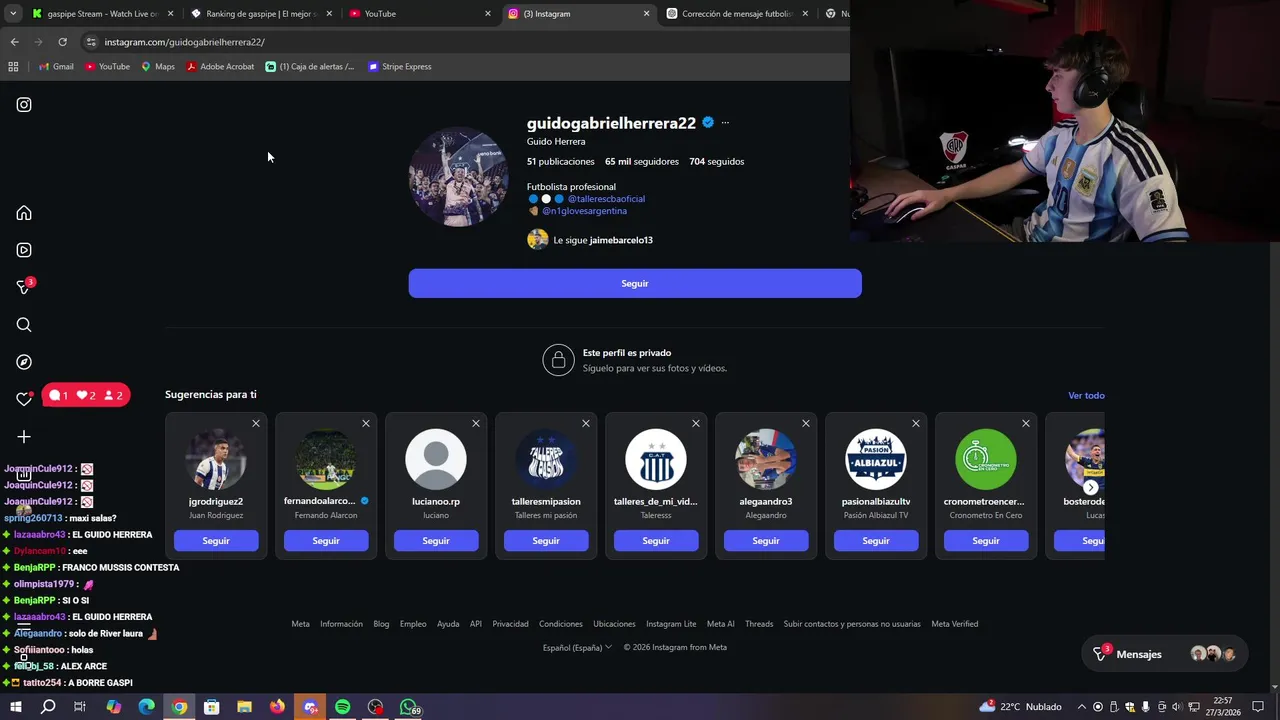This screenshot has height=720, width=1280.
Task: Follow talleresmipasion with Seguir button
Action: (x=546, y=541)
